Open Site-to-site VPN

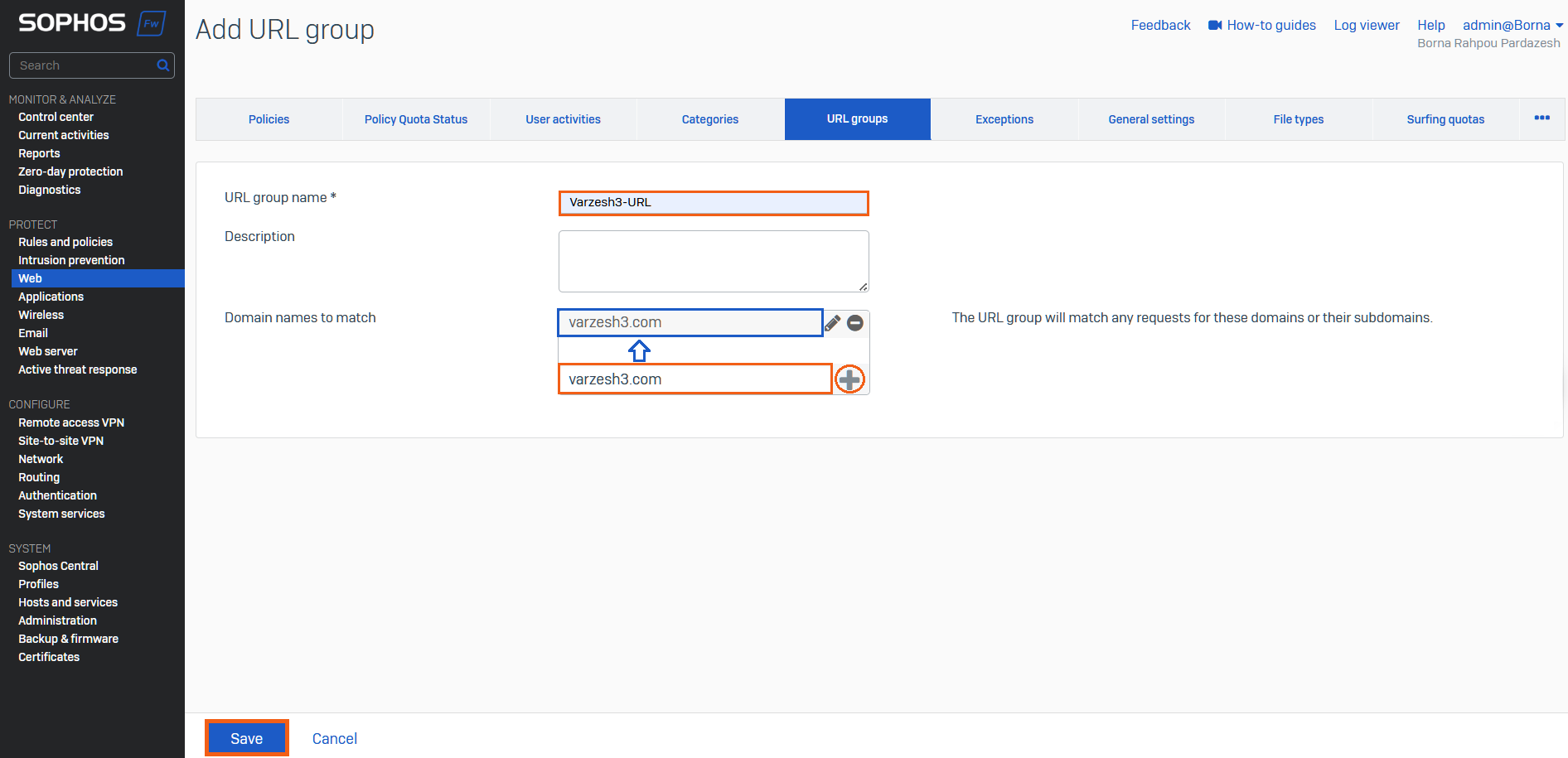[61, 441]
